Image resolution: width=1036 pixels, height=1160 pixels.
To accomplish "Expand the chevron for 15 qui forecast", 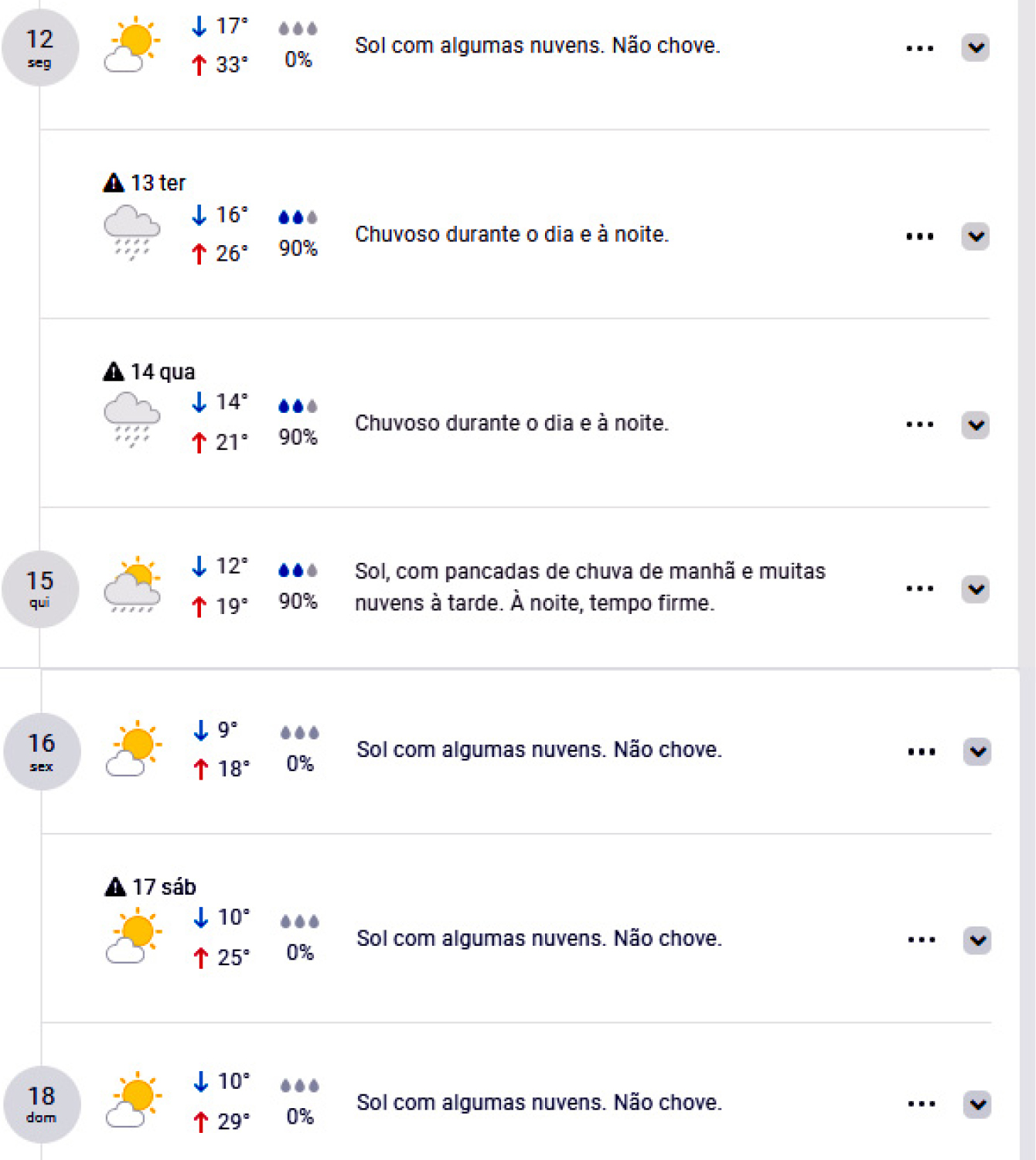I will (976, 589).
